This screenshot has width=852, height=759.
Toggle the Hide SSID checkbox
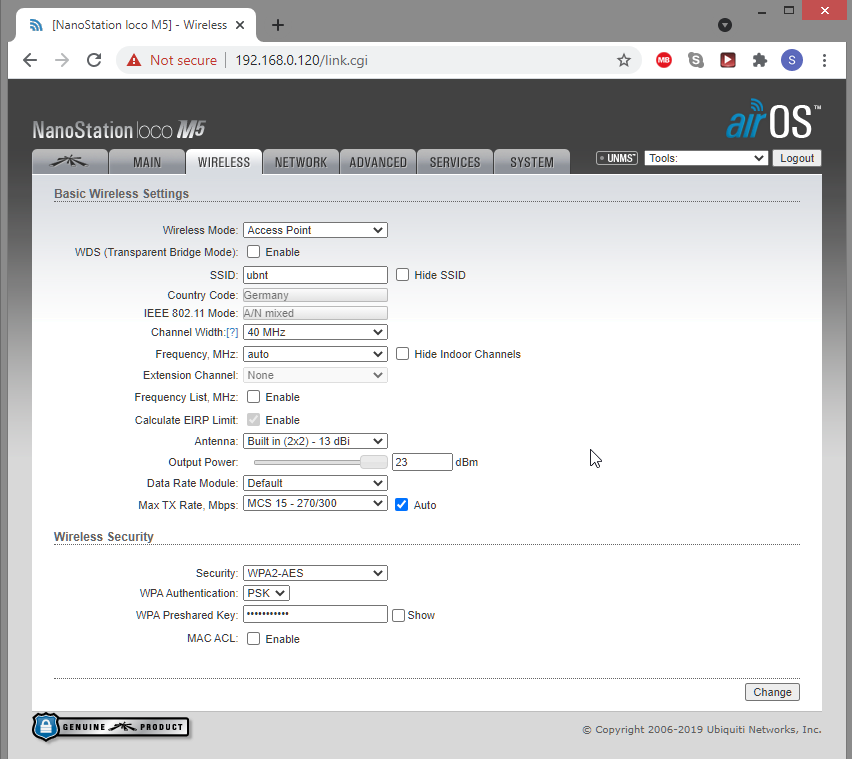[402, 275]
